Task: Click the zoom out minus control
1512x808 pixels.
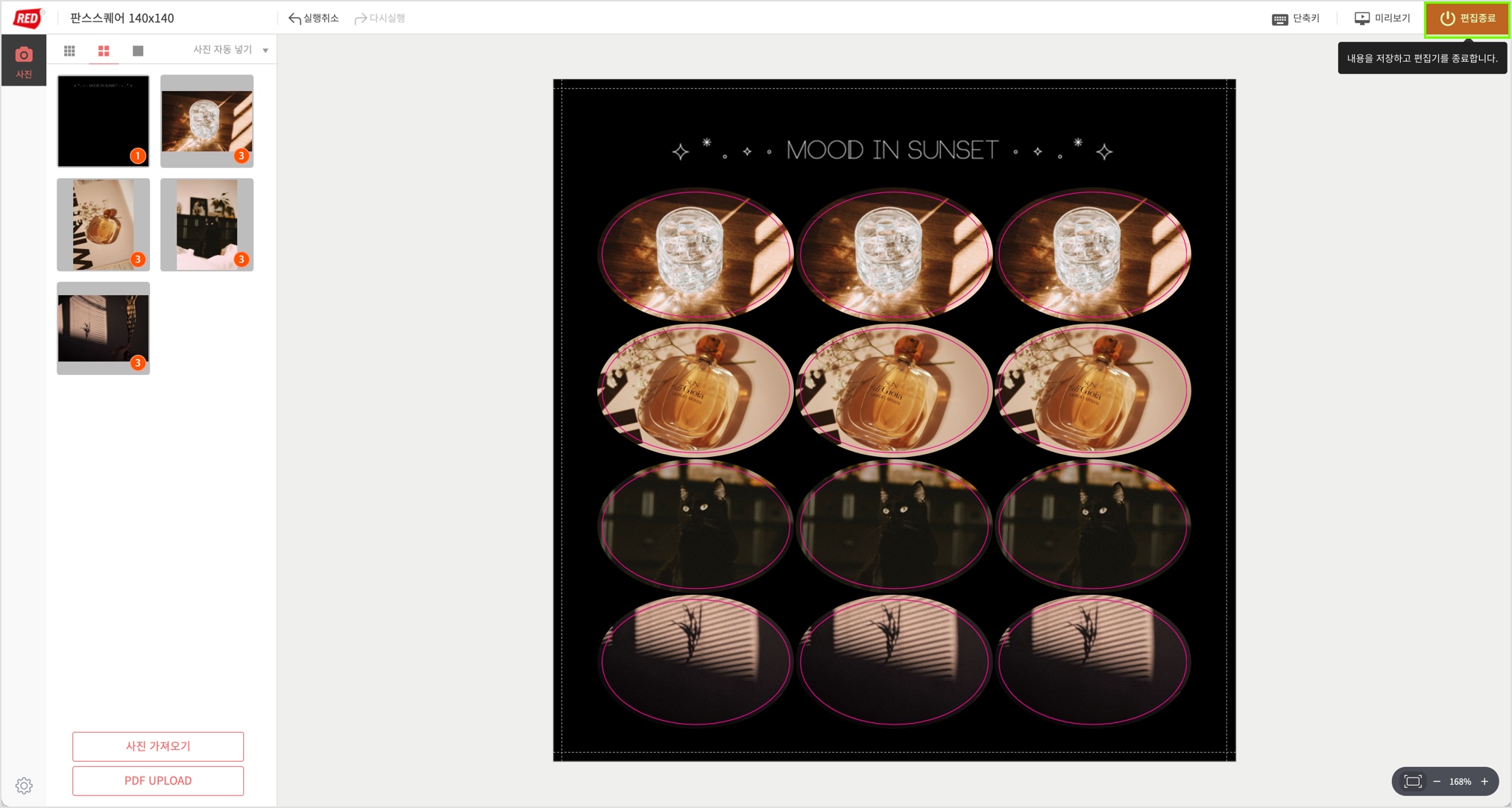Action: (x=1437, y=781)
